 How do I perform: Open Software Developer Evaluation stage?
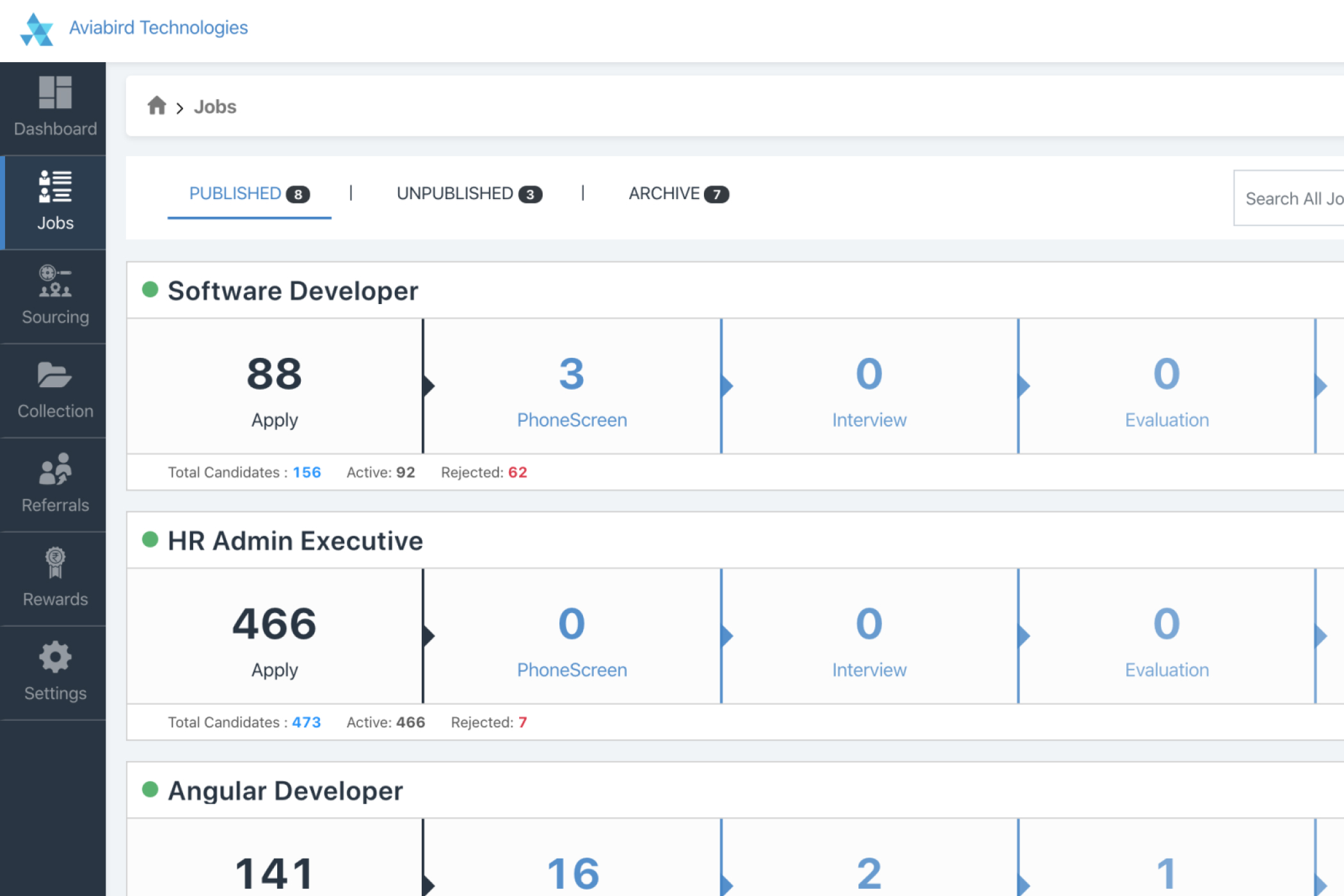[x=1167, y=387]
